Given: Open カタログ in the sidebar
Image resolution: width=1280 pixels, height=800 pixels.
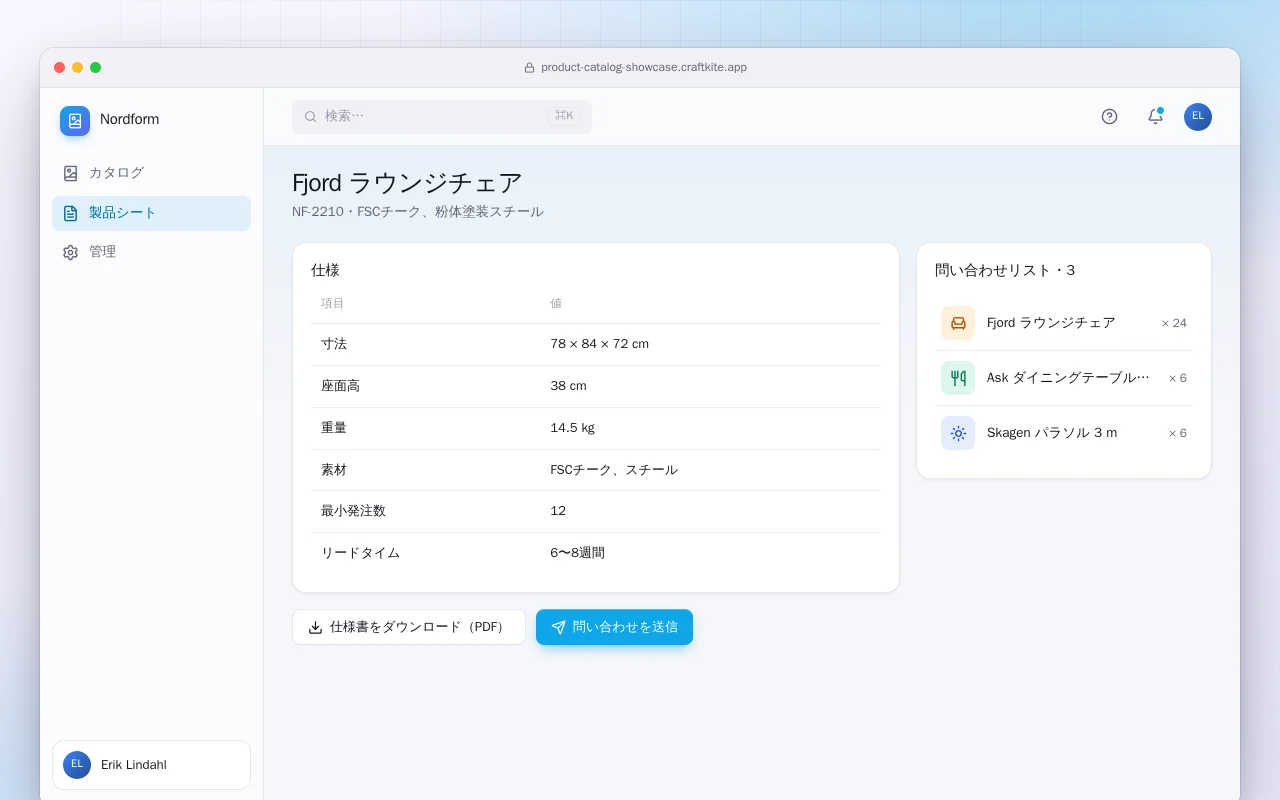Looking at the screenshot, I should pyautogui.click(x=151, y=173).
